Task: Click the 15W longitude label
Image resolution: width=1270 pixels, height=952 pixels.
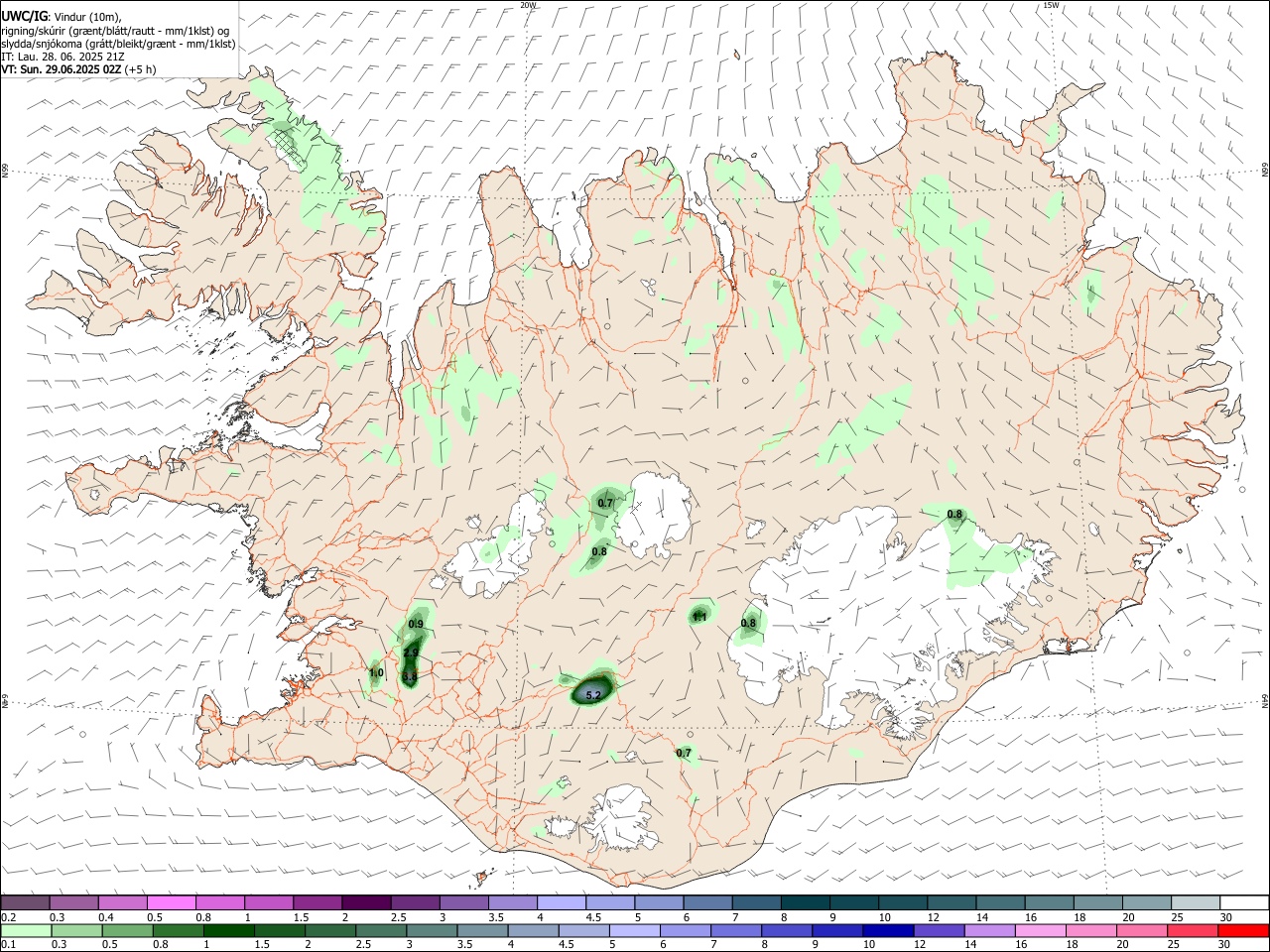Action: pos(1051,5)
